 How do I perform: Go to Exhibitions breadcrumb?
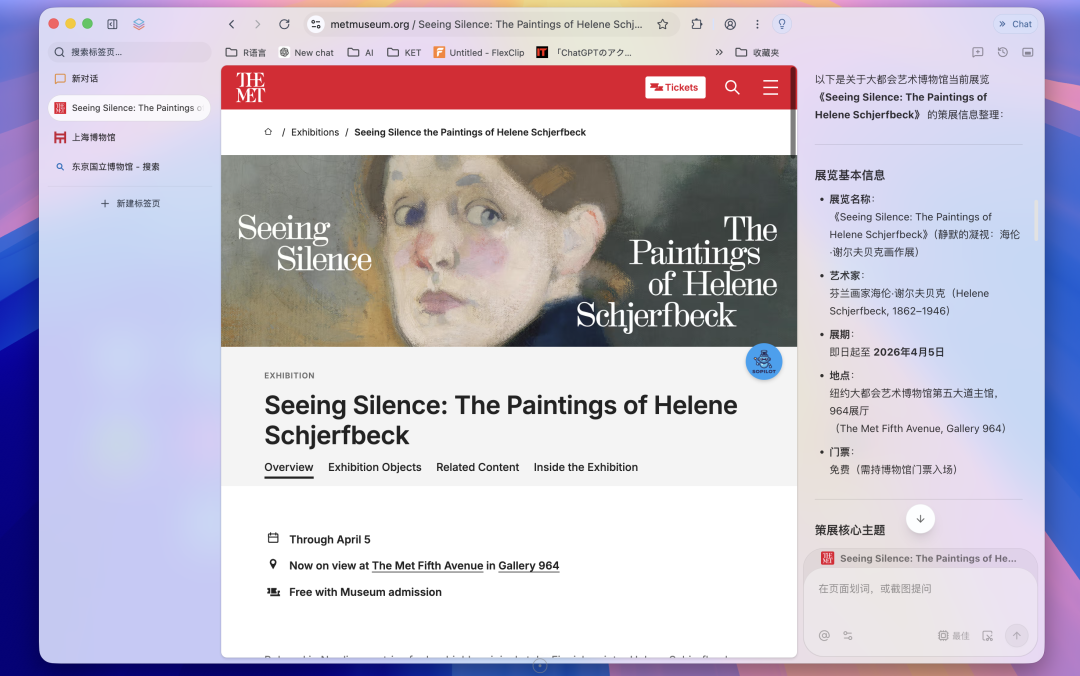tap(315, 132)
